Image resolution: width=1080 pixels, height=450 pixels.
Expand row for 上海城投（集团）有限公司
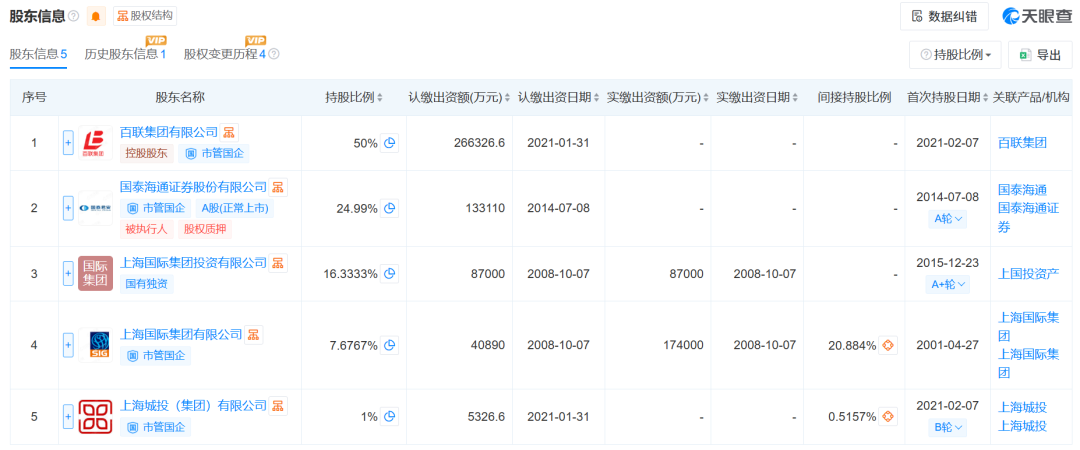(x=68, y=416)
